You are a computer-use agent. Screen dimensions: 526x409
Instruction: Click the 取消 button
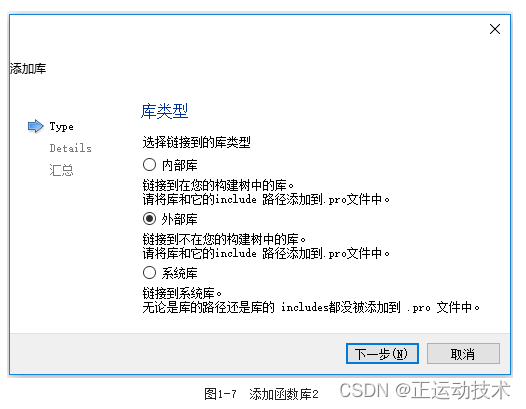[463, 354]
